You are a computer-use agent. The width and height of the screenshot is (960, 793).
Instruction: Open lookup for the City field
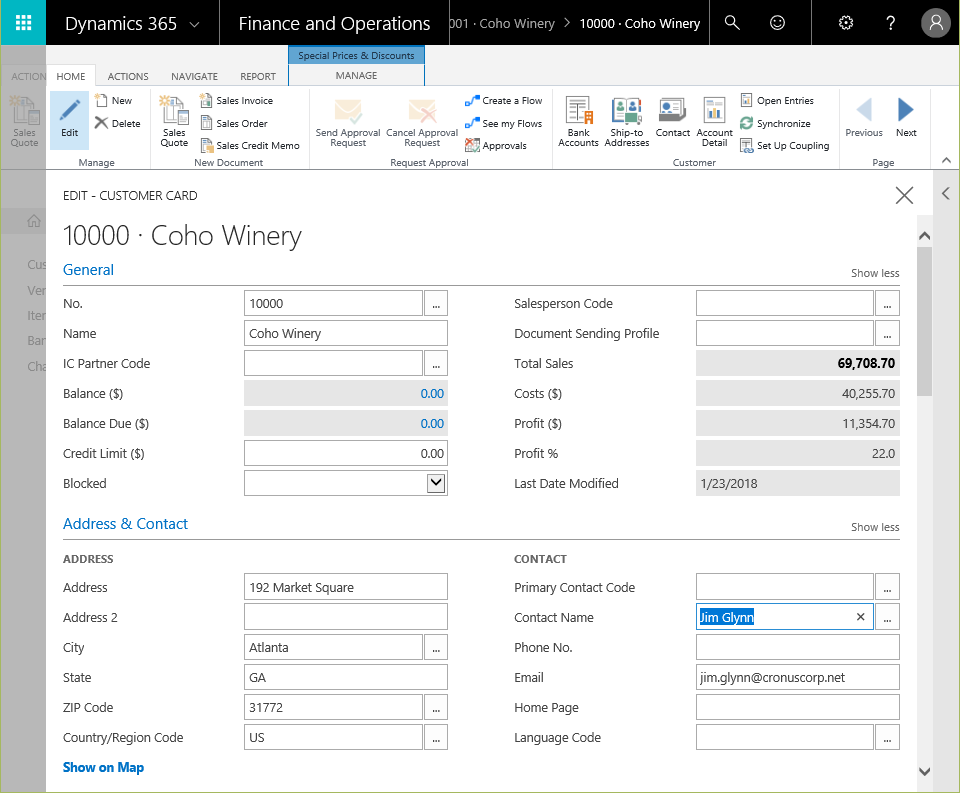click(435, 648)
